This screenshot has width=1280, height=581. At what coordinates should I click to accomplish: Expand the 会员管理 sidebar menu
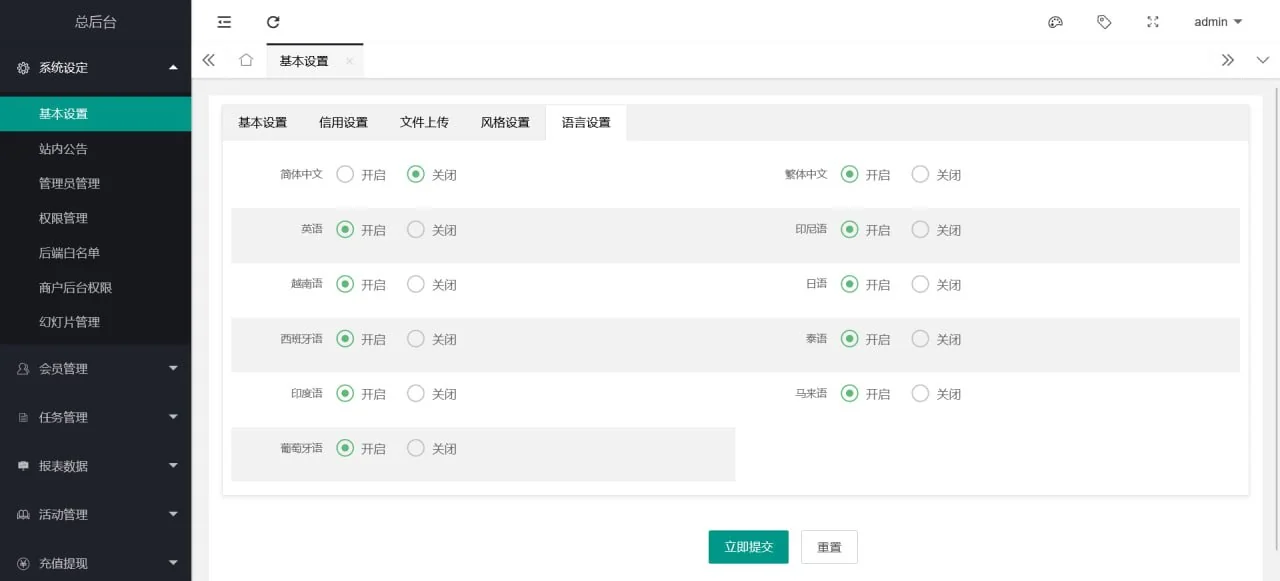point(95,369)
